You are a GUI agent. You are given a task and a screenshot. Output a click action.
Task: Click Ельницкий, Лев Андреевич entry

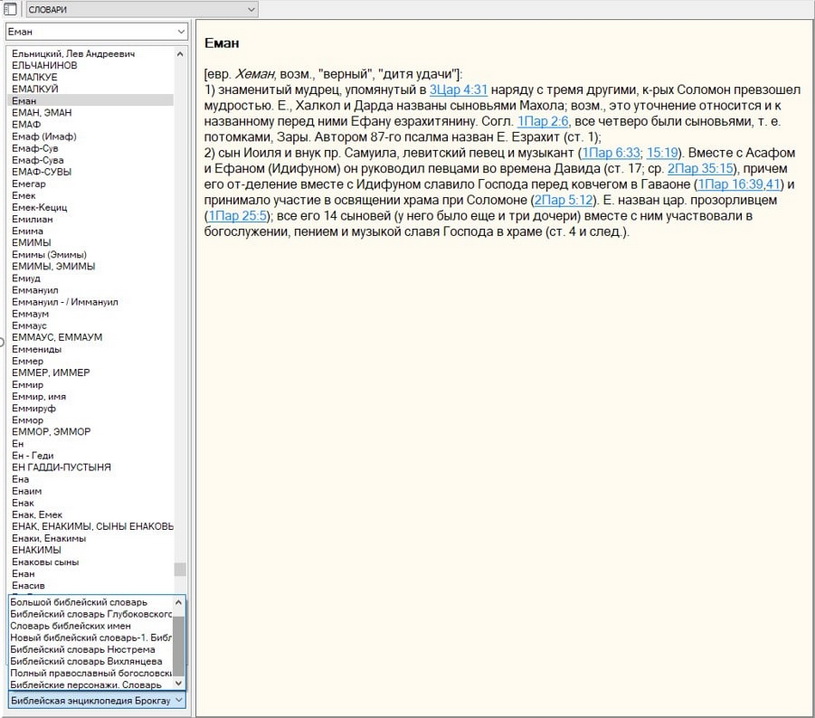click(x=73, y=53)
